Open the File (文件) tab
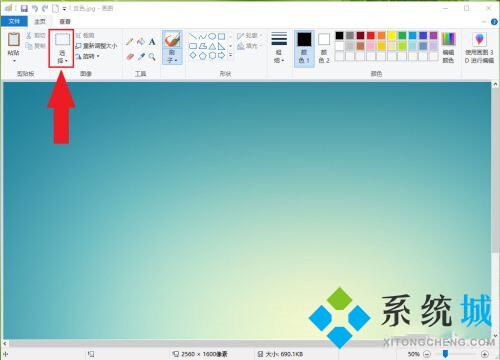This screenshot has width=500, height=360. click(14, 21)
